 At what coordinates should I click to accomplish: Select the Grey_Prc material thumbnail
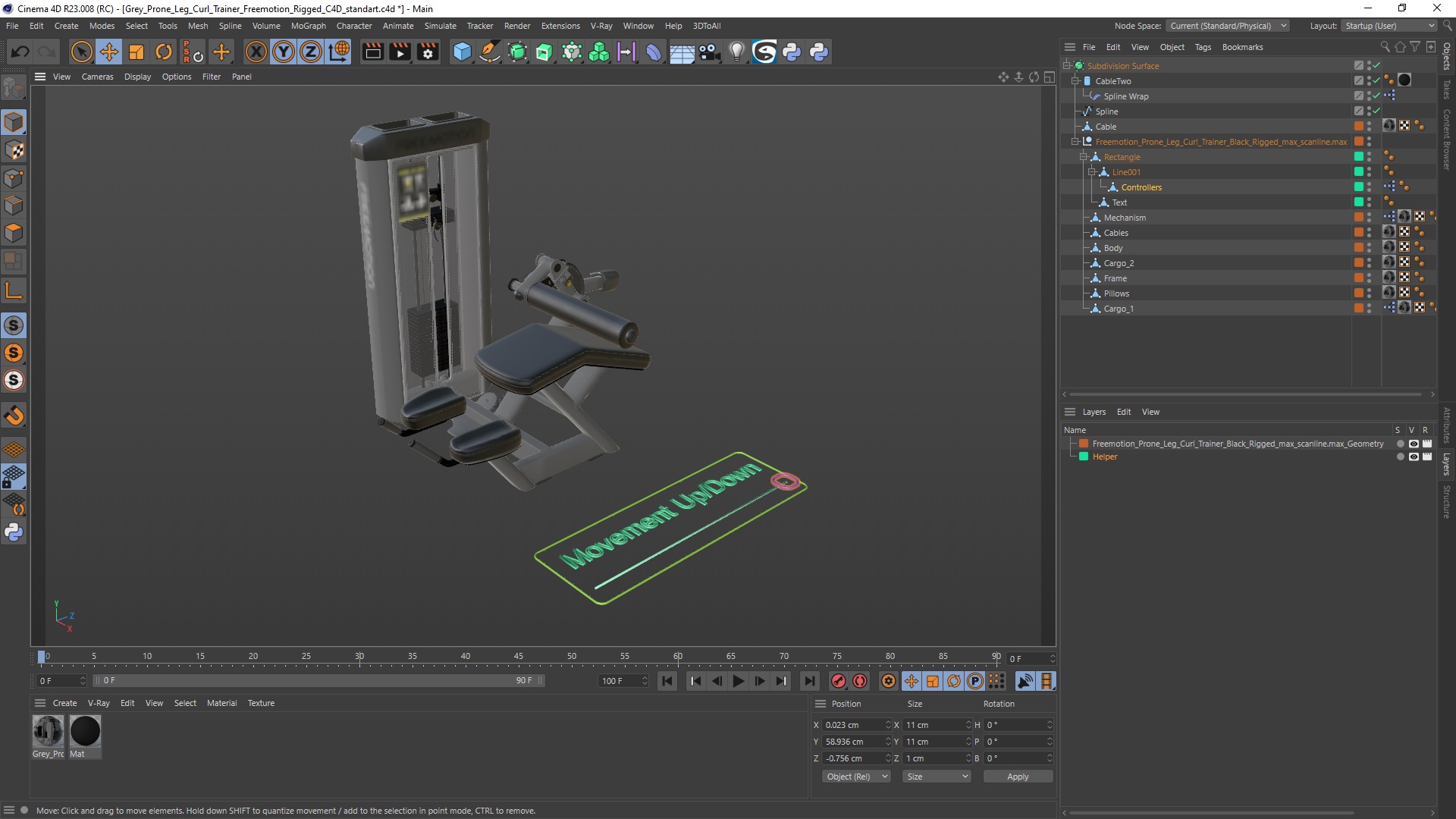point(48,731)
